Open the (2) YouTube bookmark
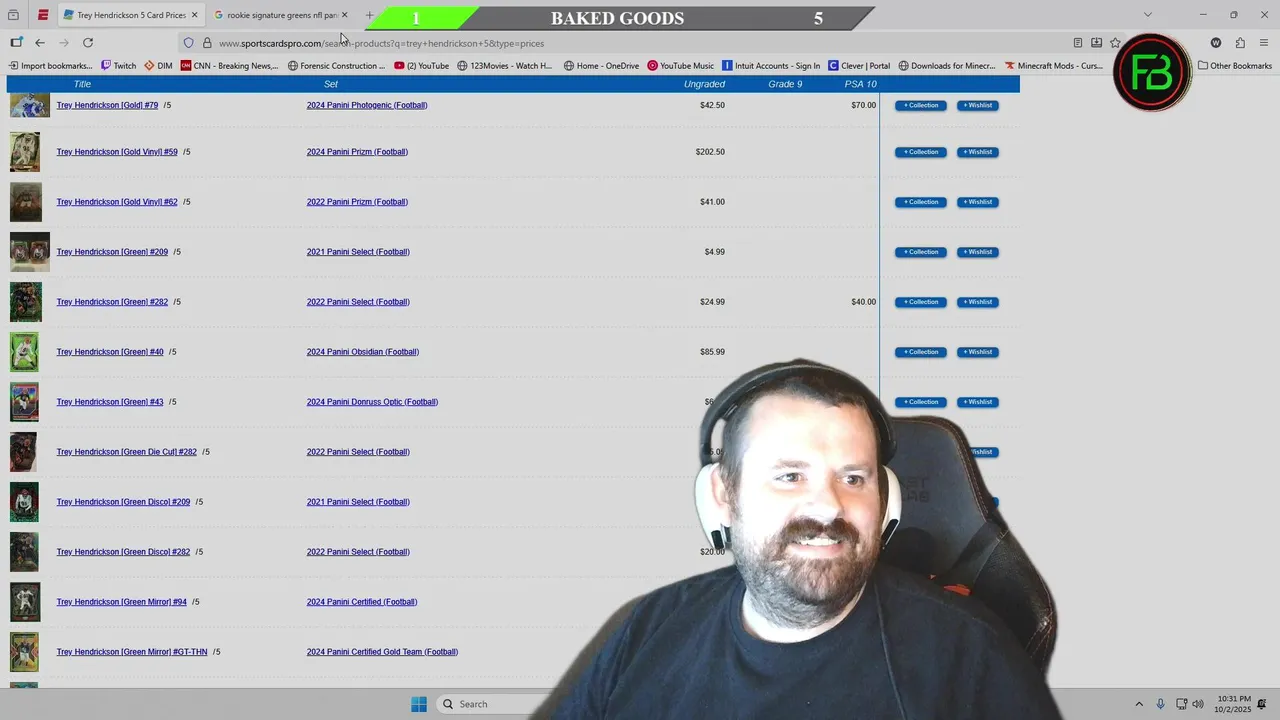Image resolution: width=1280 pixels, height=720 pixels. pyautogui.click(x=421, y=66)
